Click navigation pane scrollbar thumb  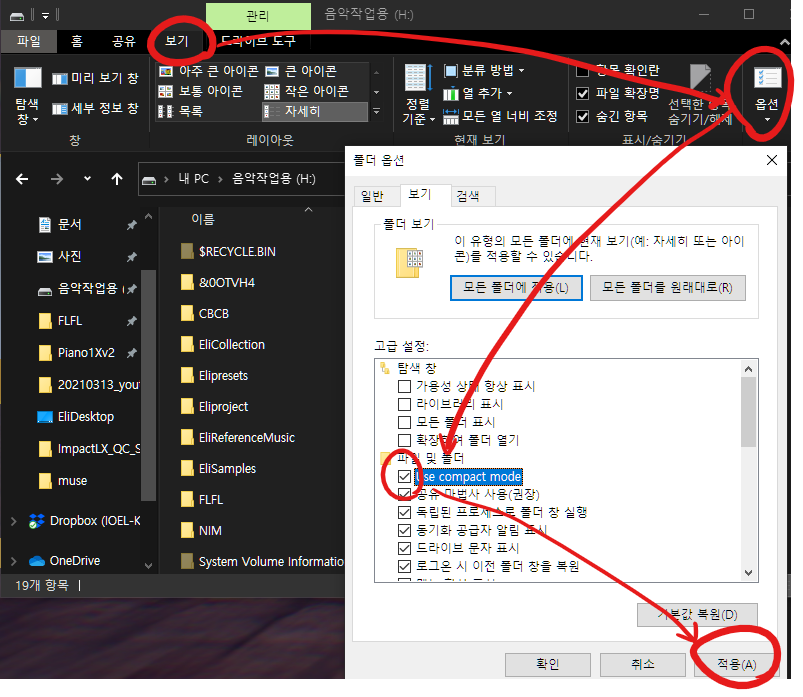coord(148,385)
